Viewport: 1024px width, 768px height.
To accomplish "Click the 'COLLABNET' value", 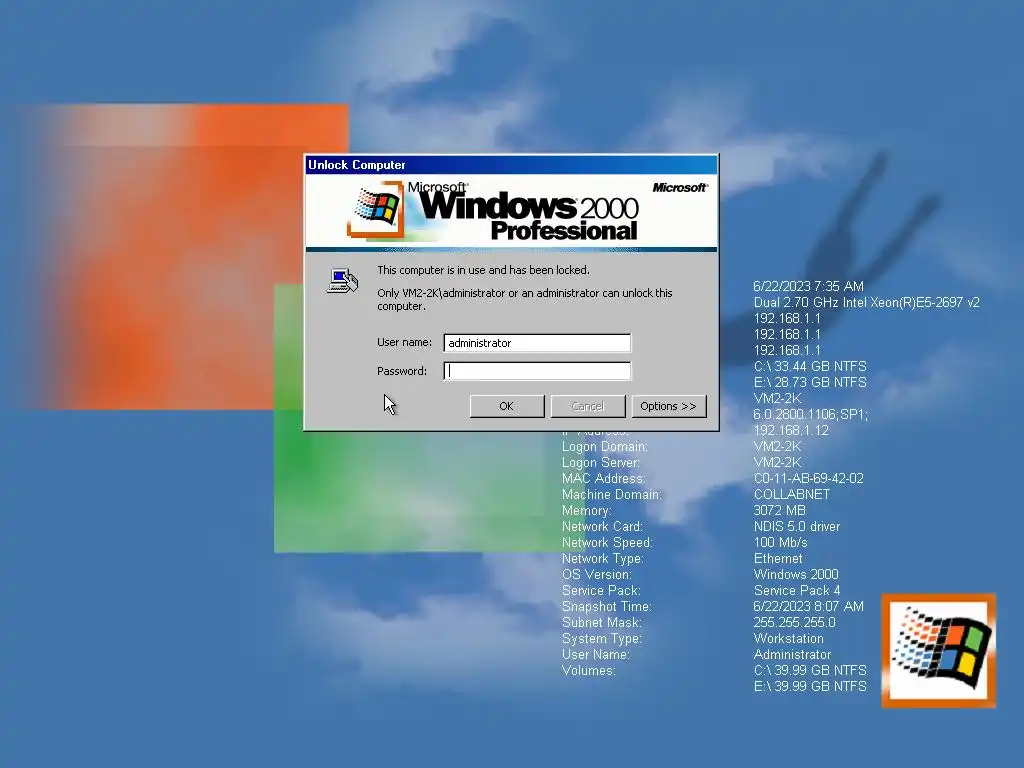I will [792, 494].
